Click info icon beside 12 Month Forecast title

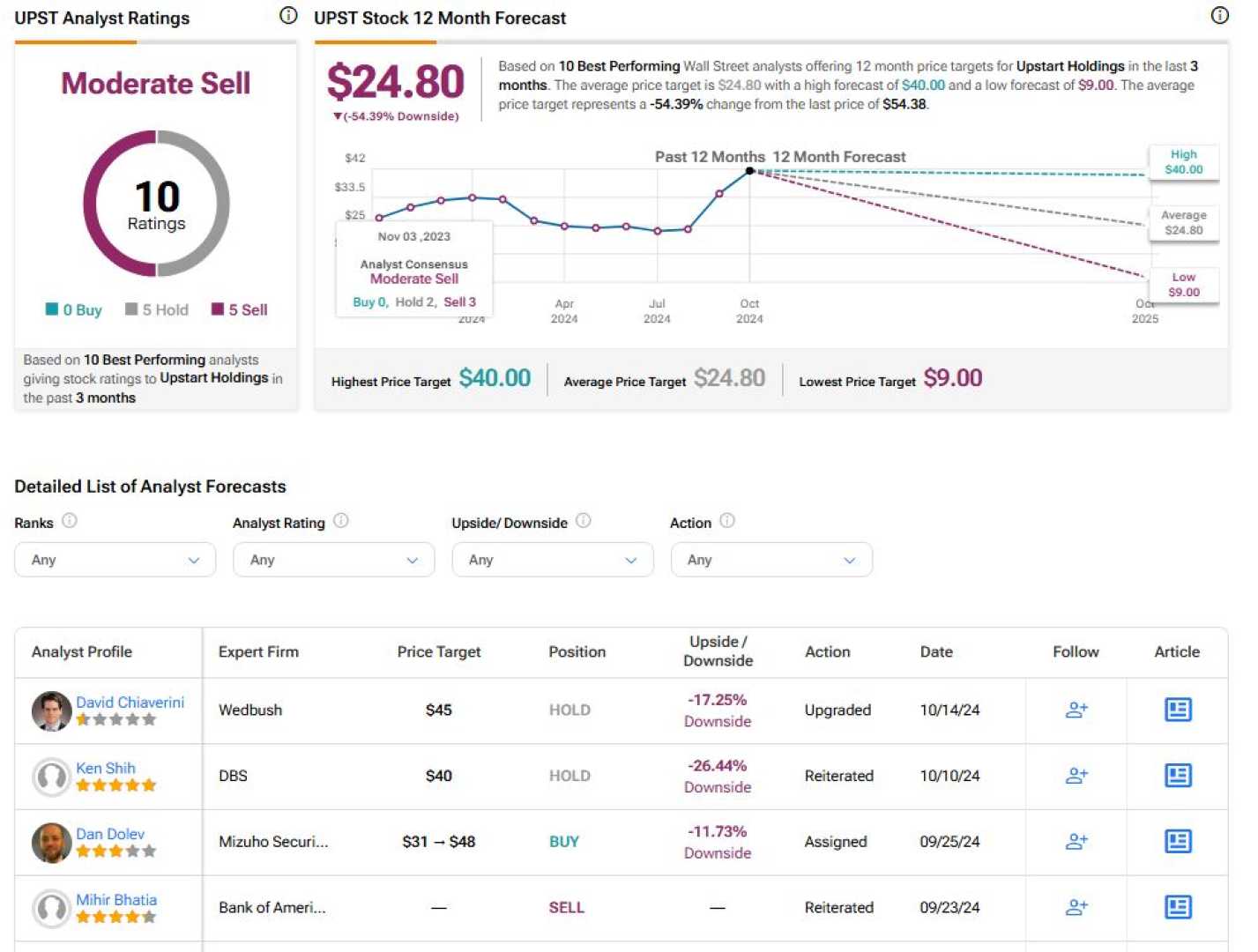pos(1220,15)
